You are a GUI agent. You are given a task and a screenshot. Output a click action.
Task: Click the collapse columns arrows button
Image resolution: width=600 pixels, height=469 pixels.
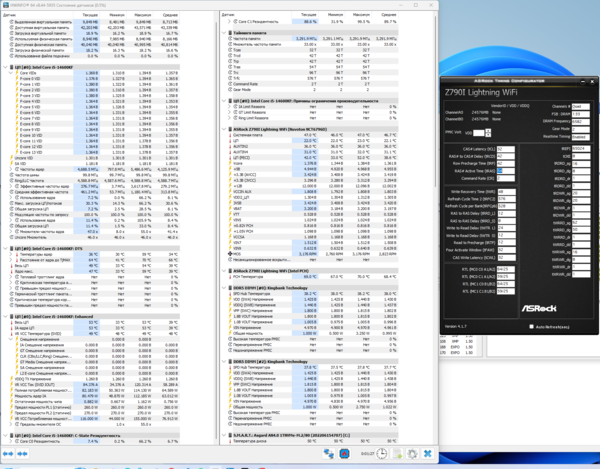[22, 454]
